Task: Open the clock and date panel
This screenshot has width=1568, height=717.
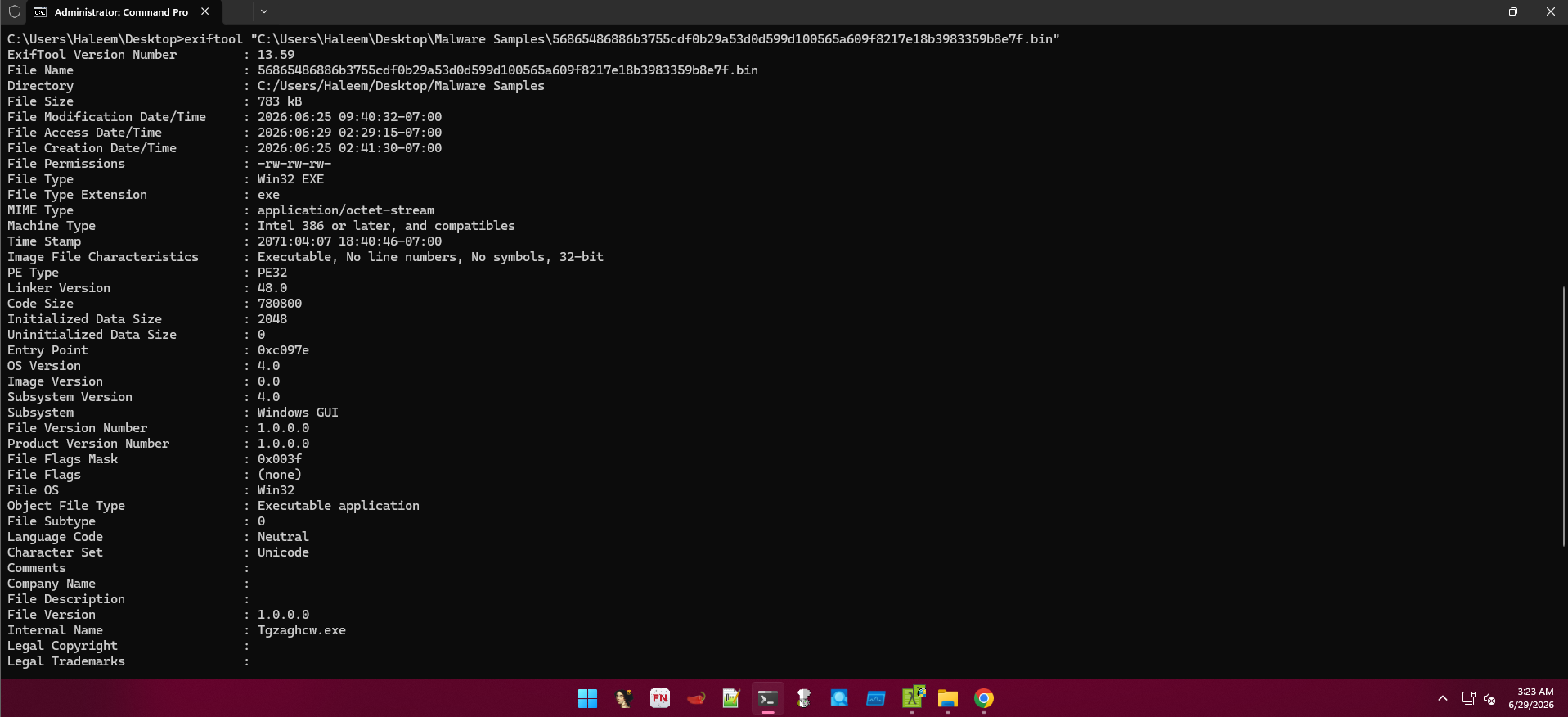Action: [1531, 698]
